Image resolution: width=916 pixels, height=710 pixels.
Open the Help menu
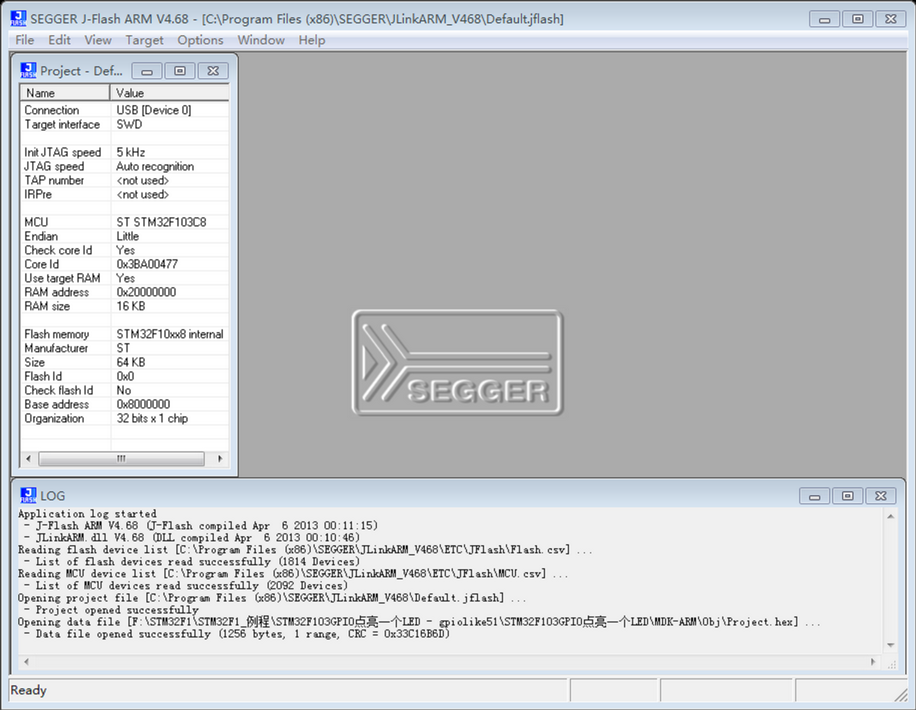coord(312,40)
